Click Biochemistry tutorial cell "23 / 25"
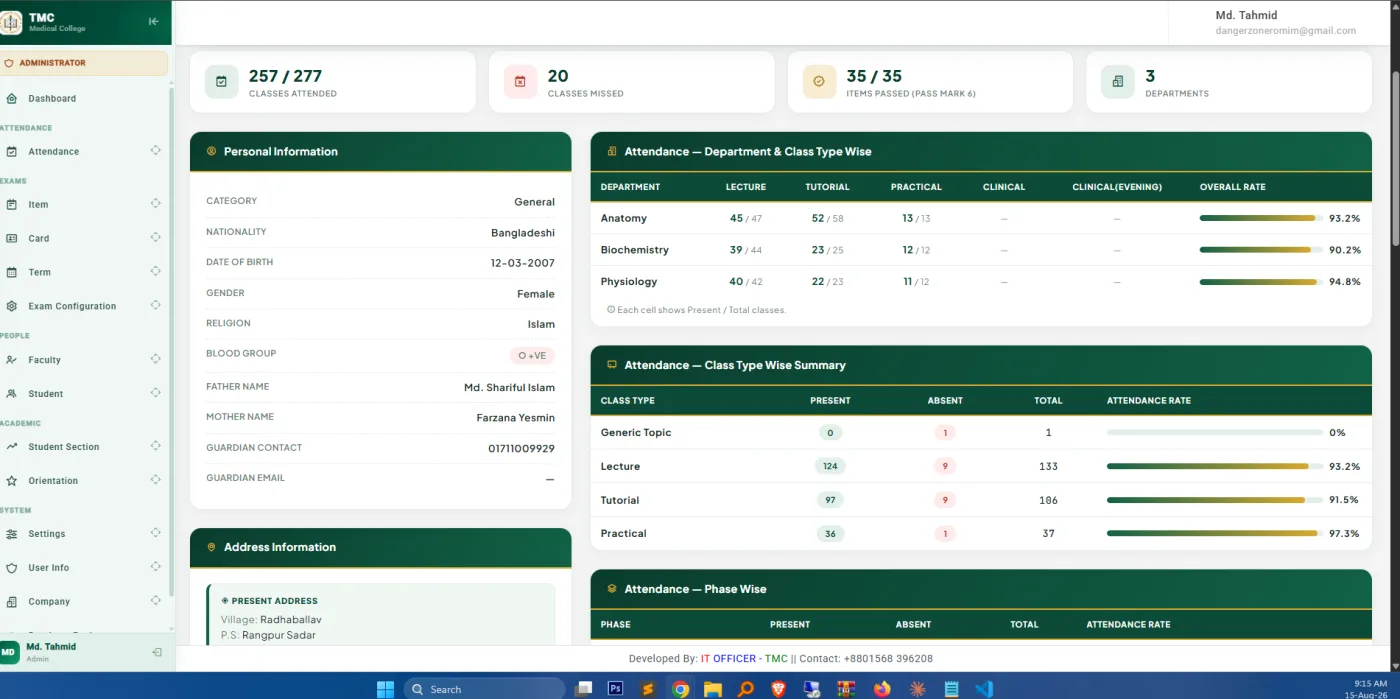The width and height of the screenshot is (1400, 699). click(827, 250)
